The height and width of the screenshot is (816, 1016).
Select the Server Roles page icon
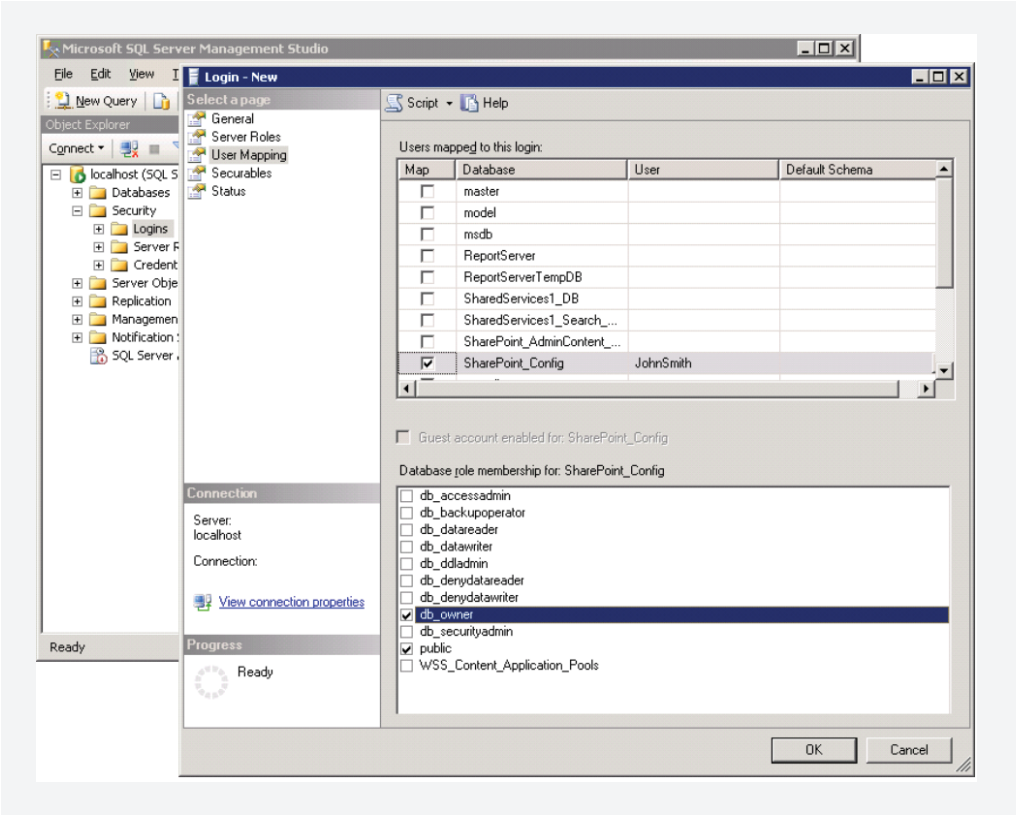197,137
